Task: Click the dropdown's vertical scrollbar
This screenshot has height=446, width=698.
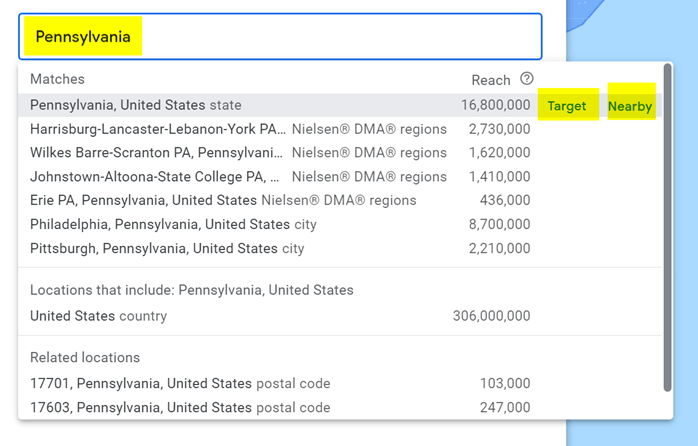Action: click(667, 230)
